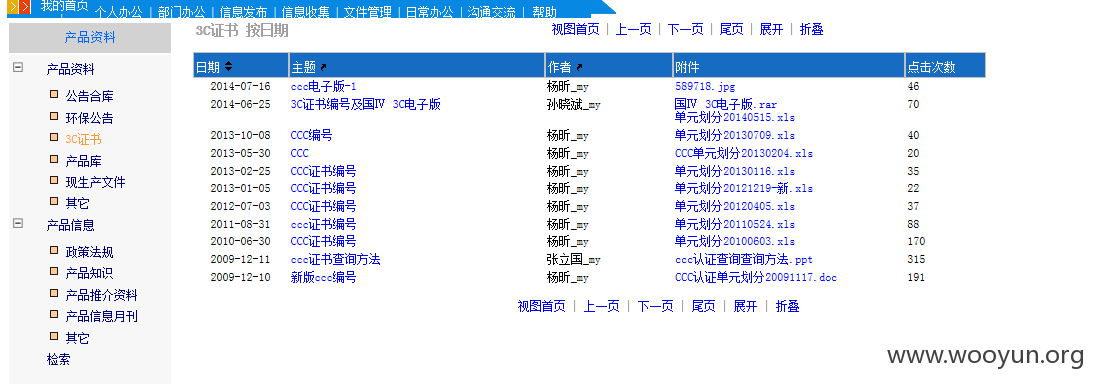Click the date cell 2013-10-08
Screen dimensions: 1093x384
coord(240,135)
